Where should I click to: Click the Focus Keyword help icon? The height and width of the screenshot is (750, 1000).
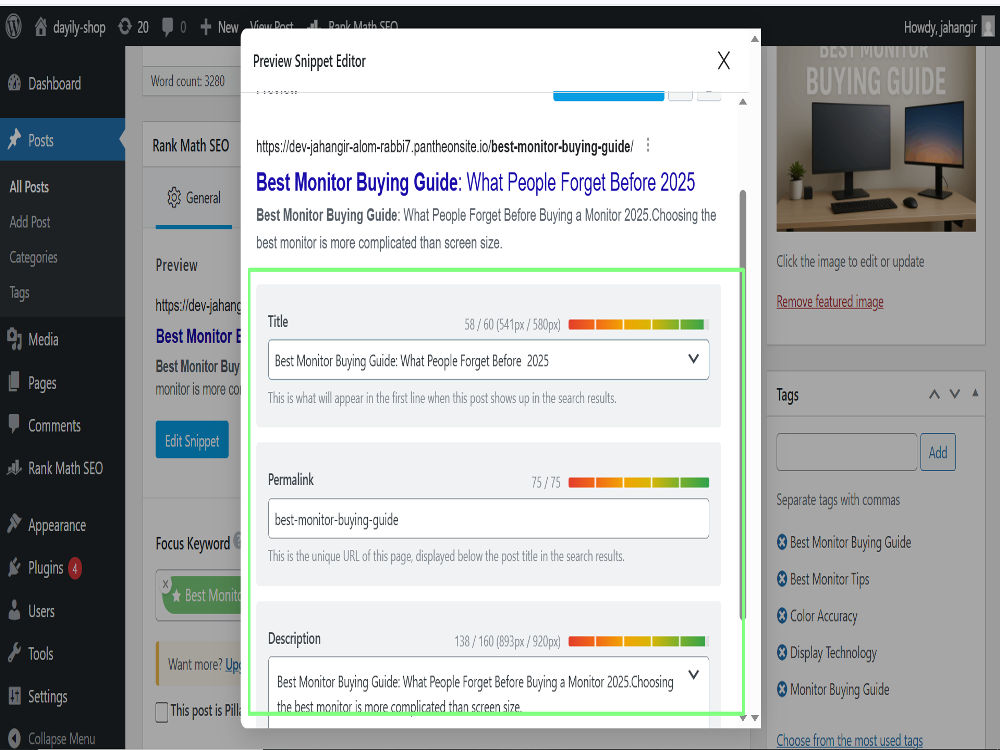tap(237, 541)
